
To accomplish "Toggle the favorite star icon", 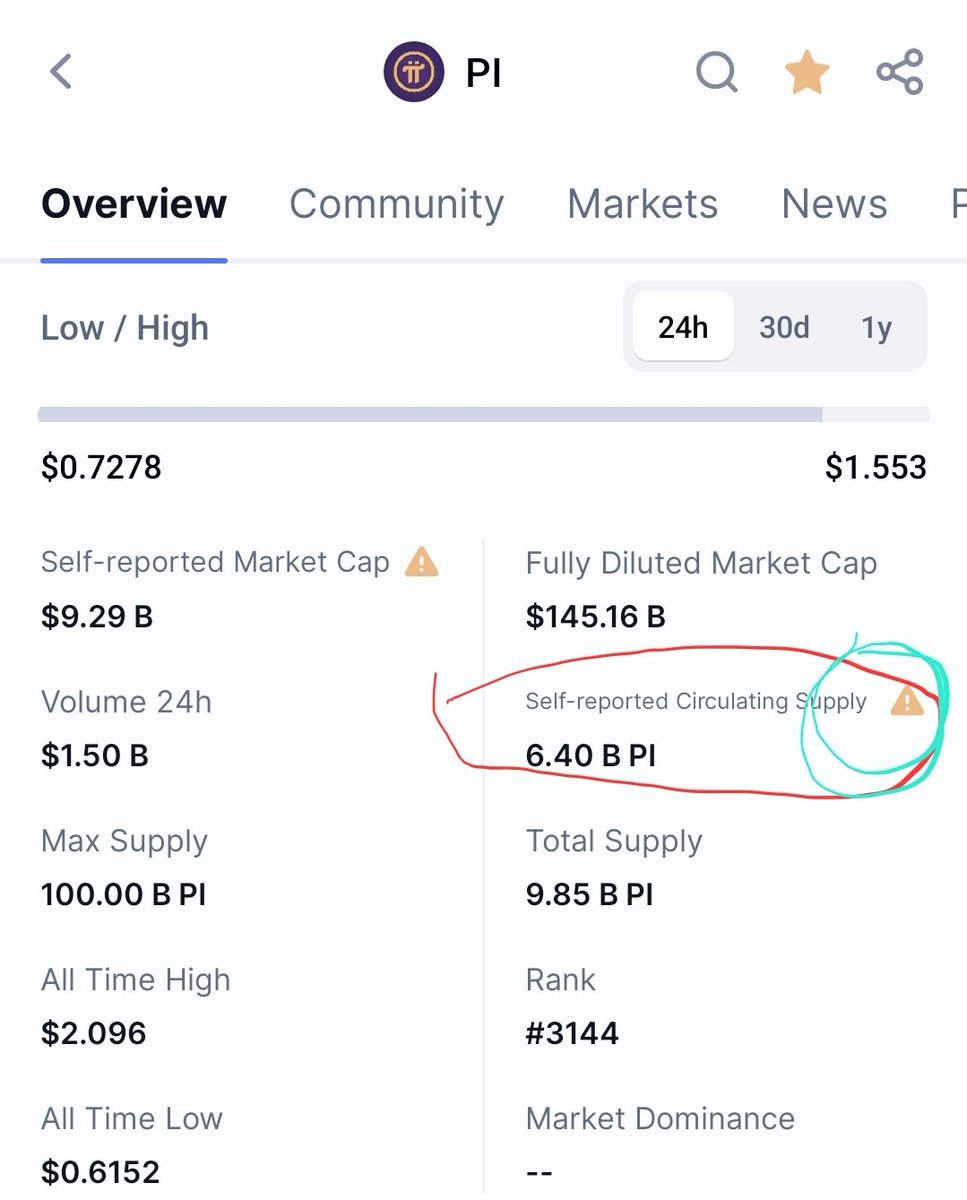I will click(x=806, y=73).
